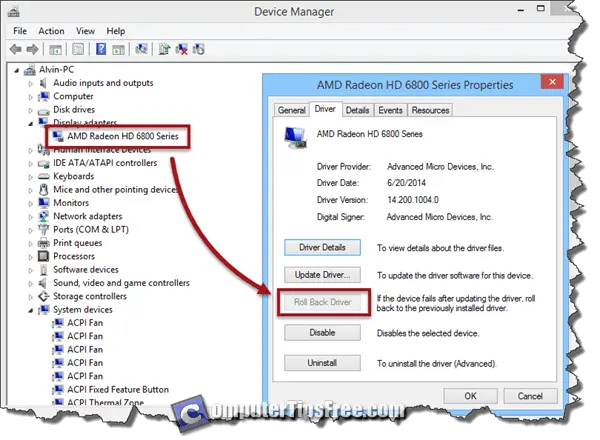Switch to the Resources tab

[430, 110]
